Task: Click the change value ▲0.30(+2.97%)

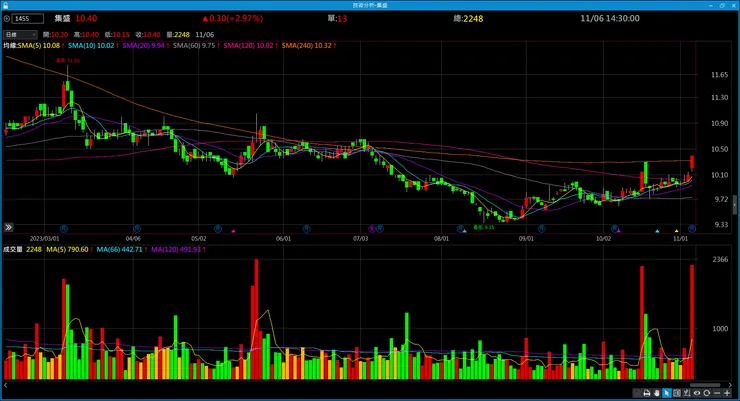Action: (232, 18)
